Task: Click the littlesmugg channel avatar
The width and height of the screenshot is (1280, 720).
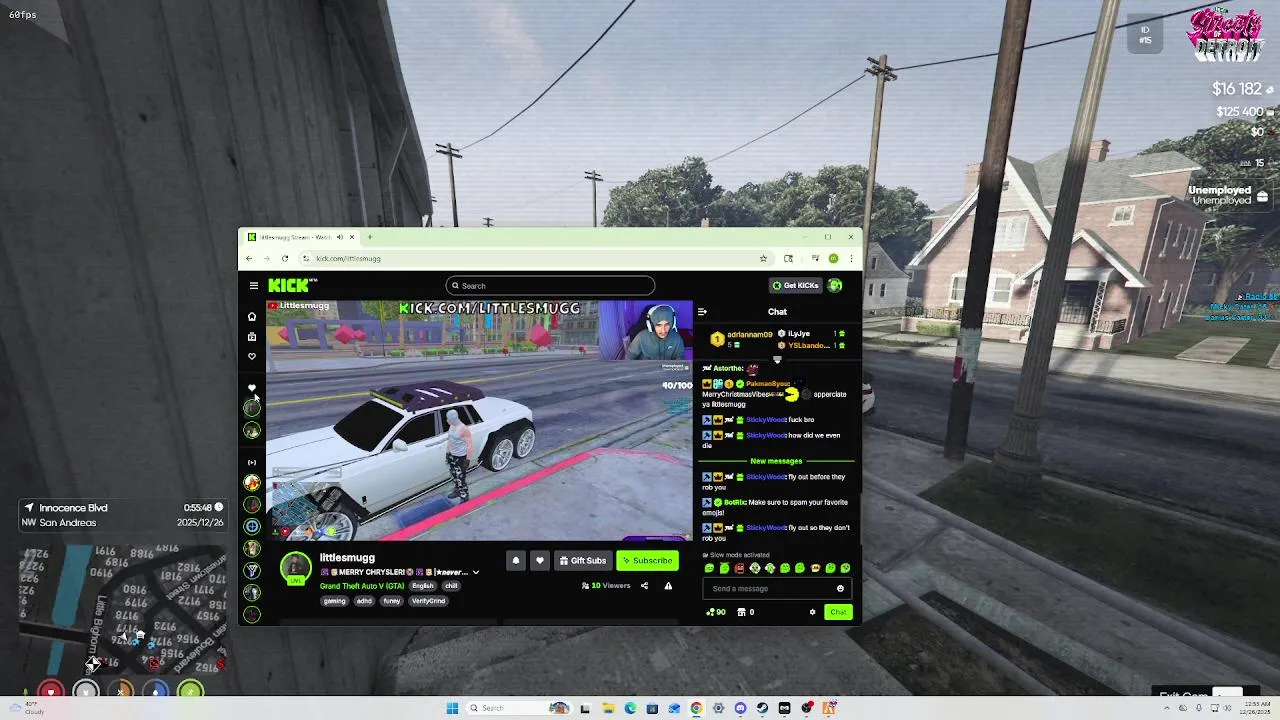Action: [x=296, y=568]
